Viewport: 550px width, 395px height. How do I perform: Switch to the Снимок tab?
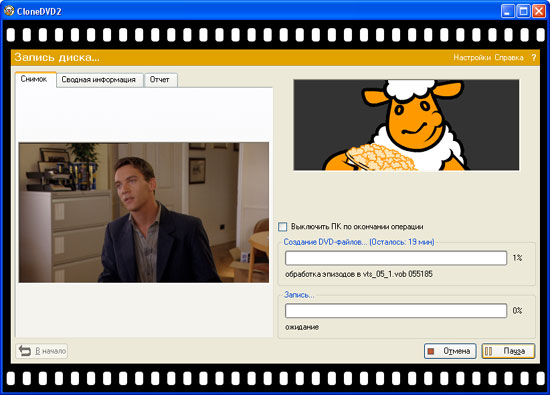pyautogui.click(x=34, y=79)
